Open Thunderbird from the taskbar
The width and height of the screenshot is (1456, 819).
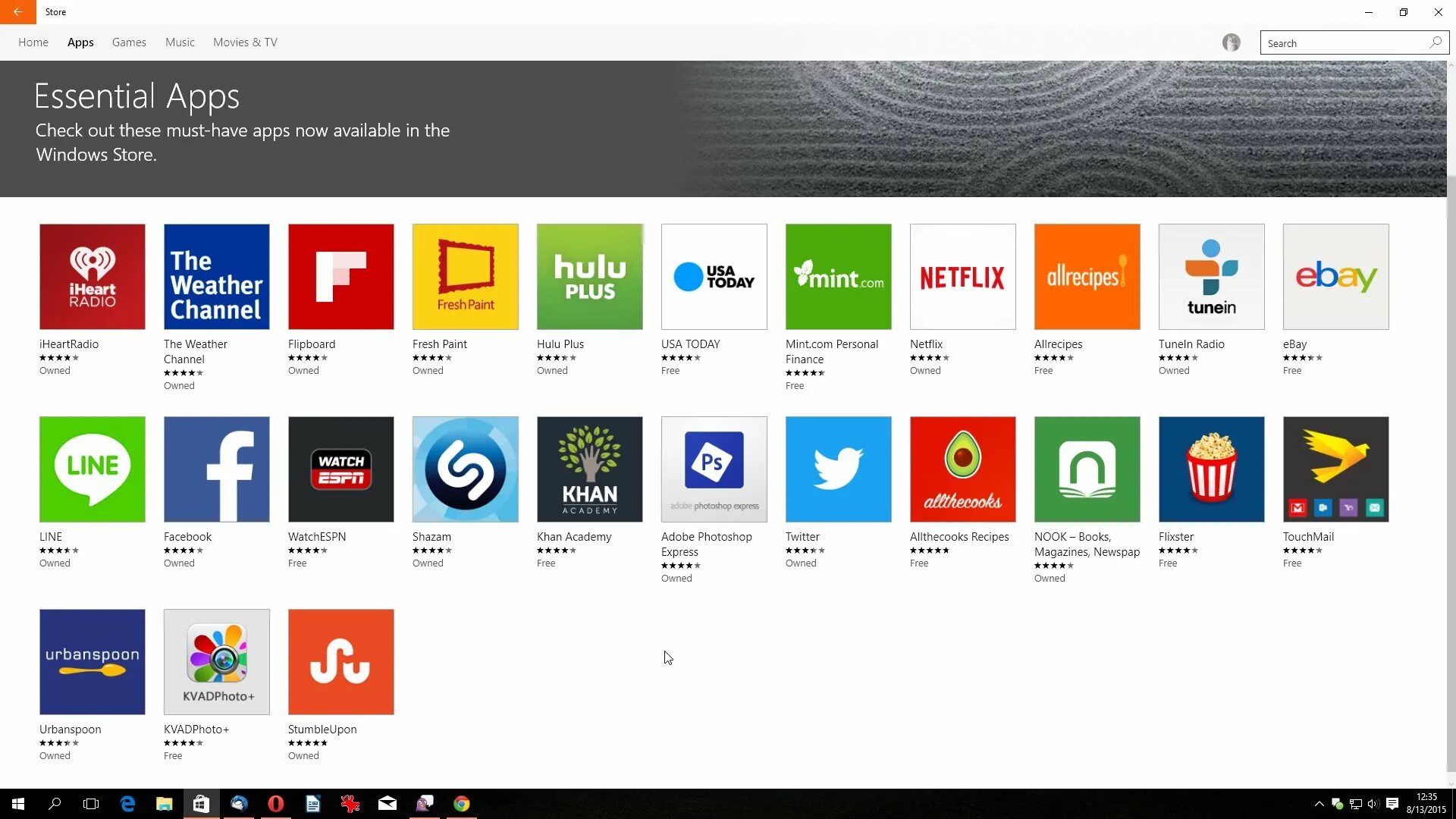click(239, 803)
